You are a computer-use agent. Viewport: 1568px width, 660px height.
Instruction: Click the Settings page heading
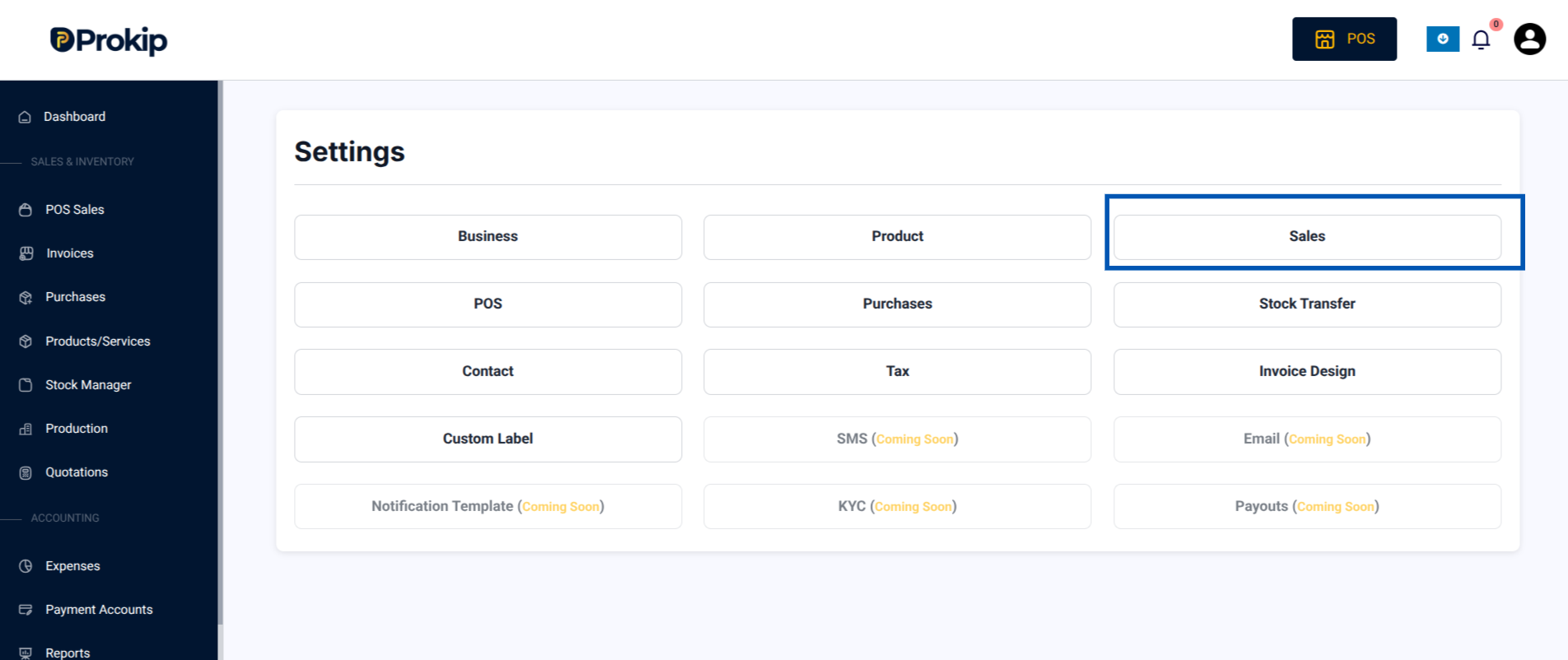[x=349, y=151]
